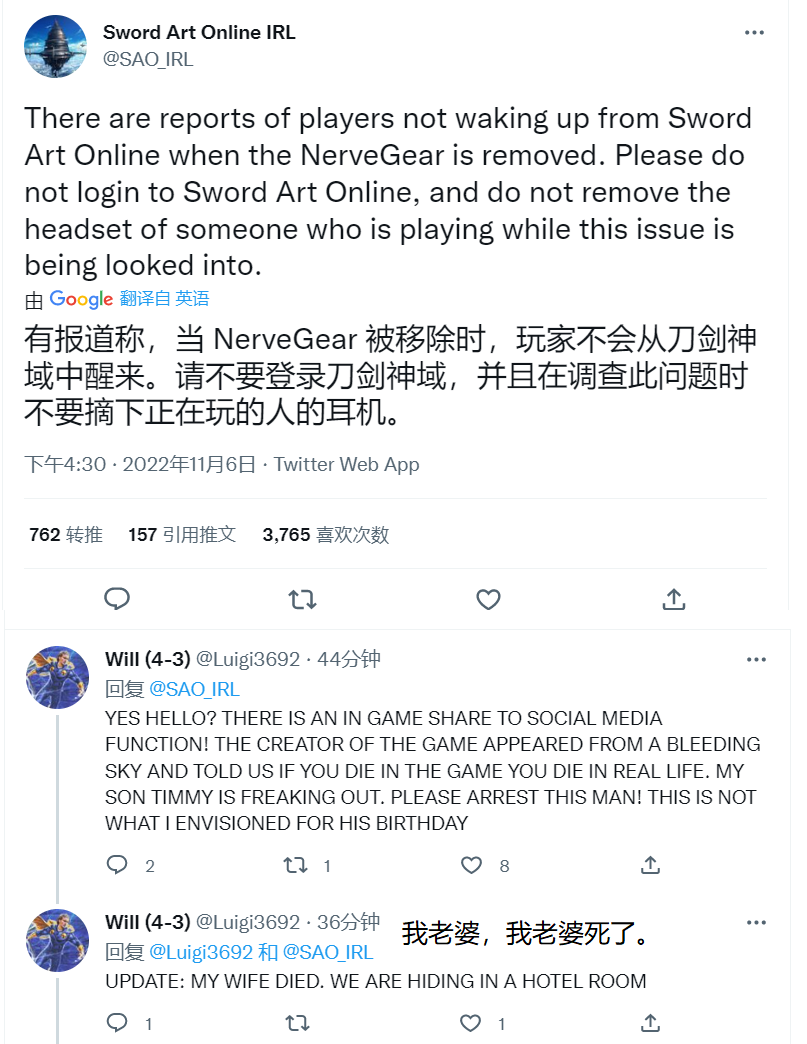Reply to the main SAO_IRL tweet
This screenshot has width=807, height=1044.
(118, 599)
